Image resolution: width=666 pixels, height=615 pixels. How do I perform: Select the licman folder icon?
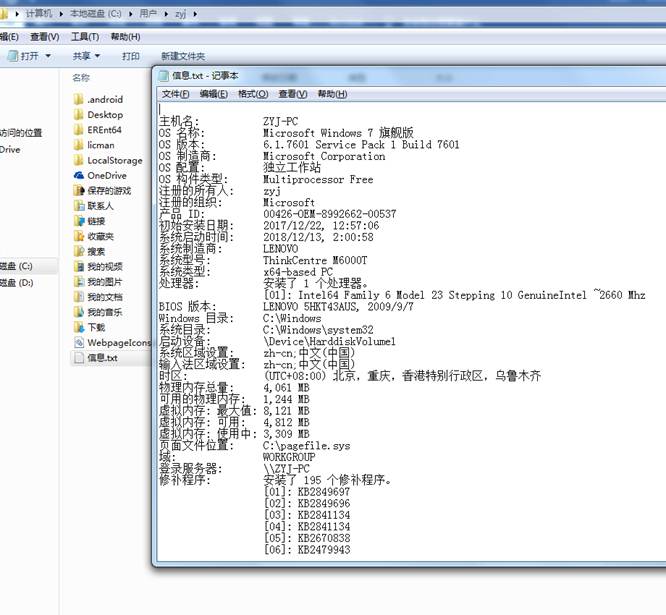point(78,145)
